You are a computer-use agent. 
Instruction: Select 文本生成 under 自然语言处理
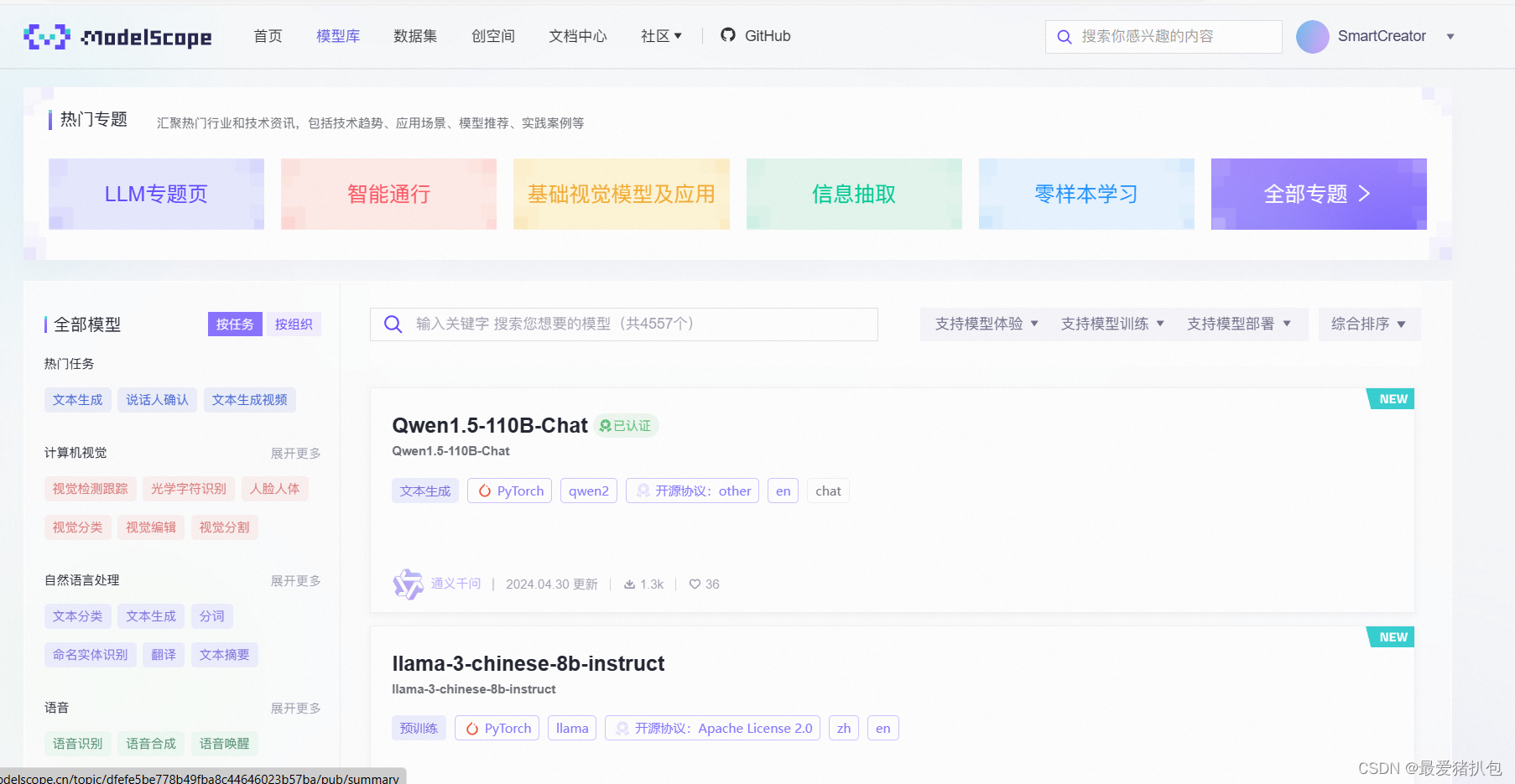coord(151,616)
